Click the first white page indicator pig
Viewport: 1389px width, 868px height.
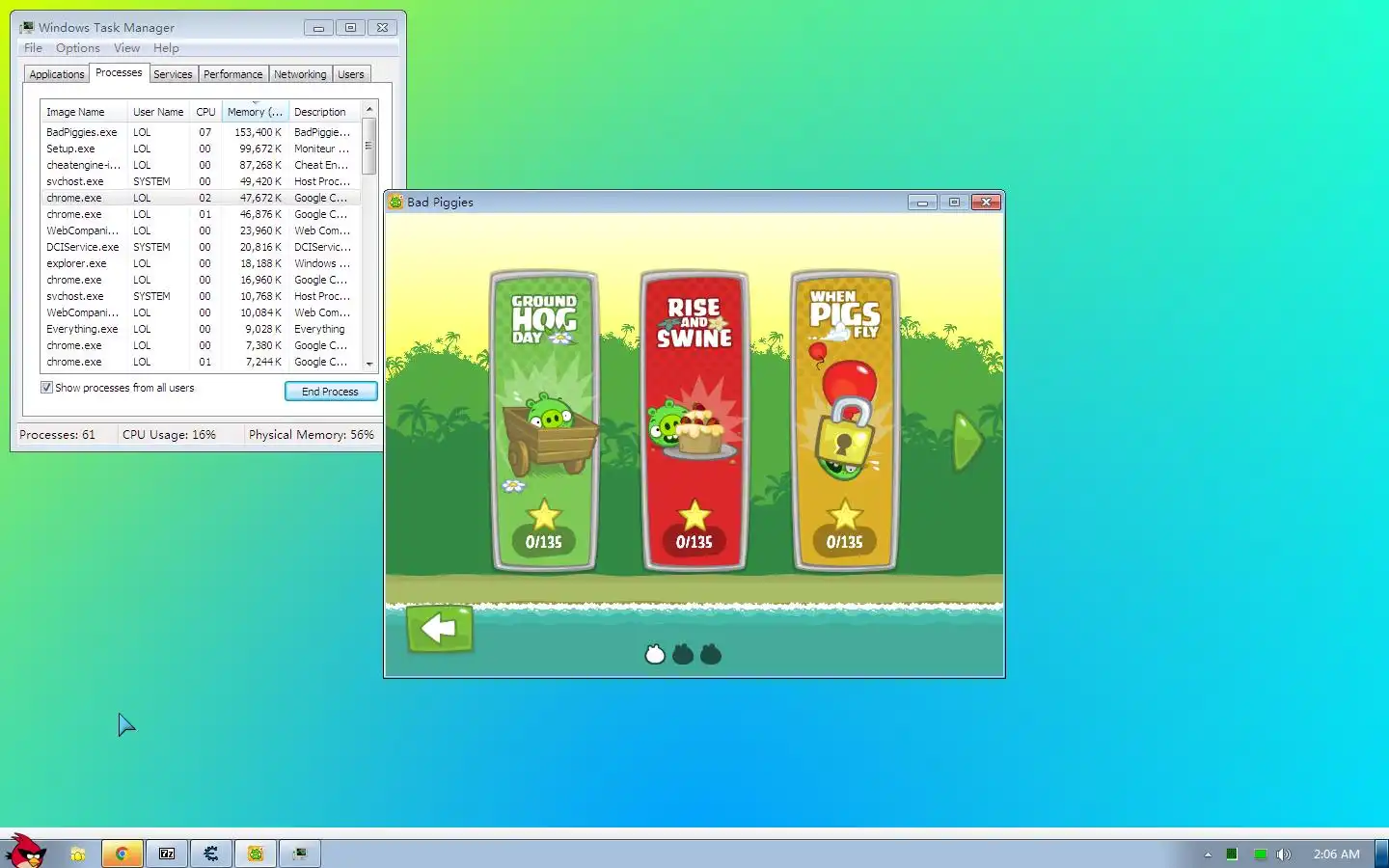tap(655, 654)
